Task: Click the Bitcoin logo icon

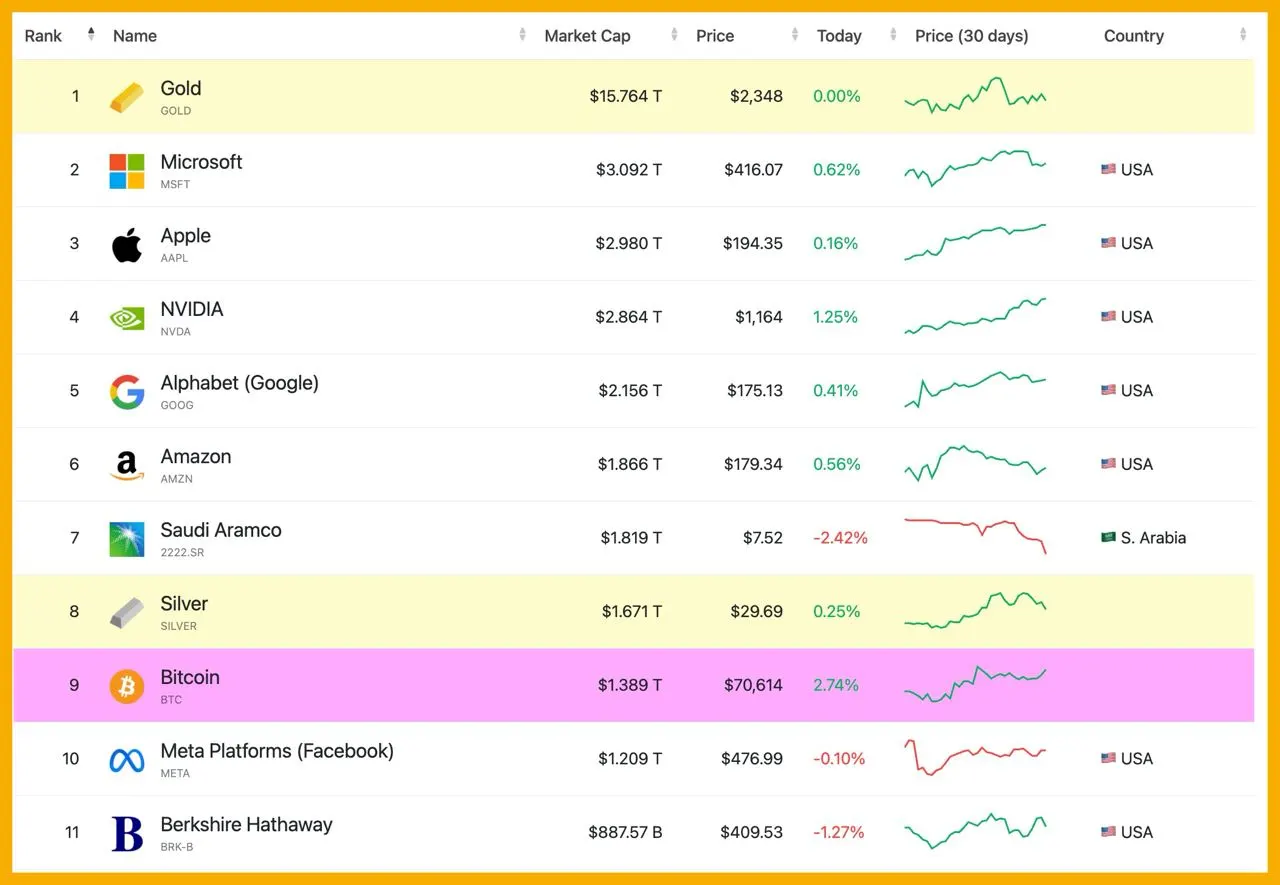Action: click(x=127, y=686)
